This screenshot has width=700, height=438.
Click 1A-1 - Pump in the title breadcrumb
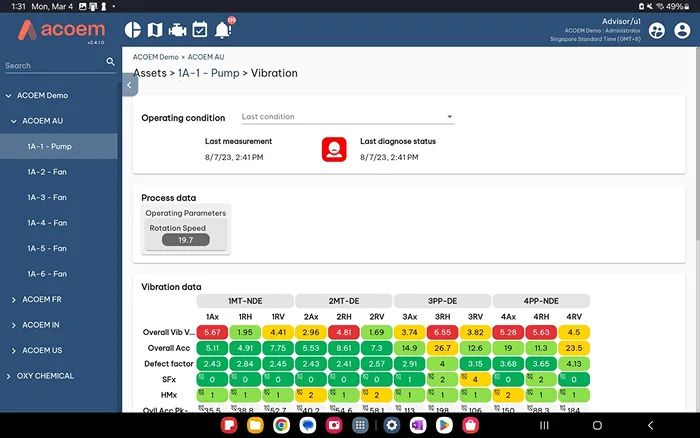click(x=208, y=73)
